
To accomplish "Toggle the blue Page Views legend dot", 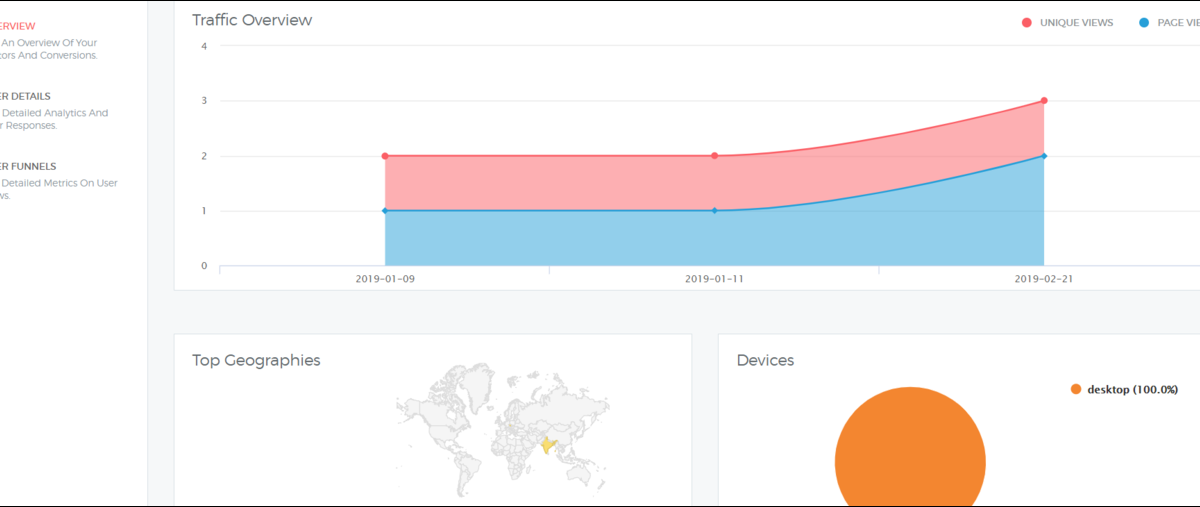I will (1143, 23).
